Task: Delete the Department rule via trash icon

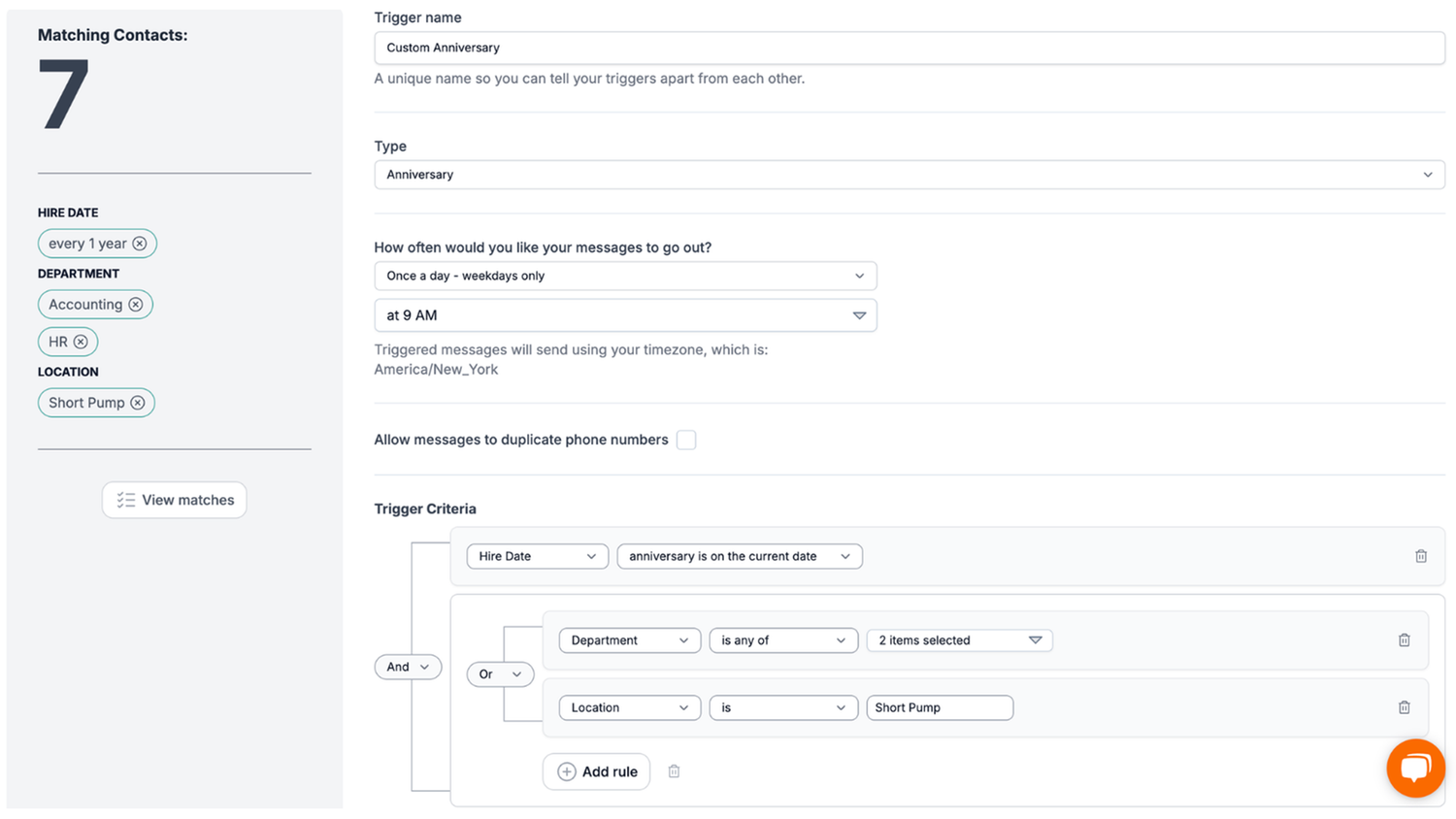Action: [x=1404, y=640]
